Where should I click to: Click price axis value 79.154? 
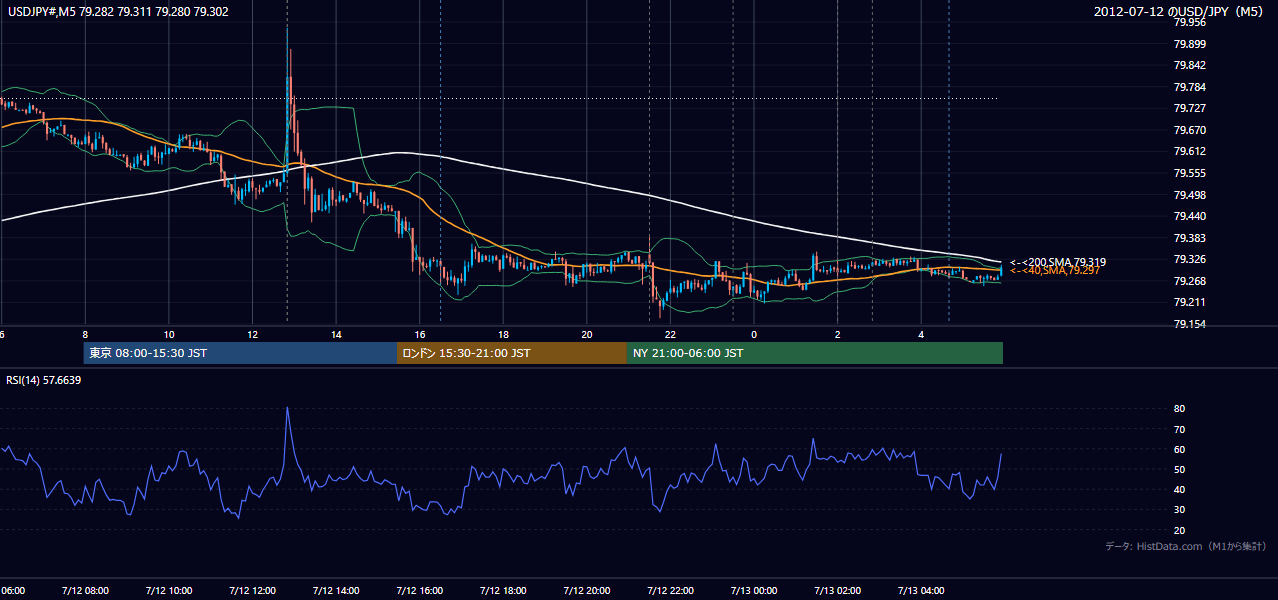click(1189, 324)
